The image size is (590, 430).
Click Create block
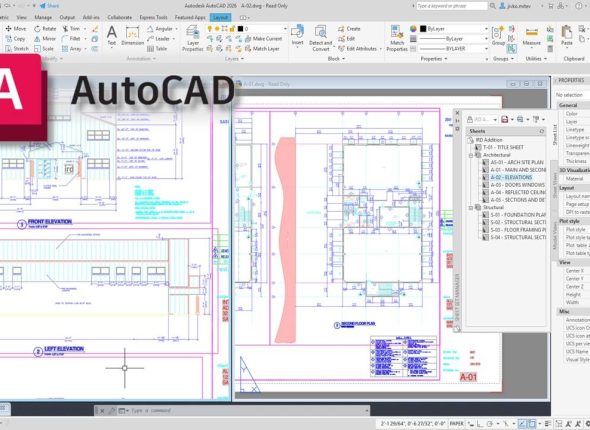click(349, 29)
